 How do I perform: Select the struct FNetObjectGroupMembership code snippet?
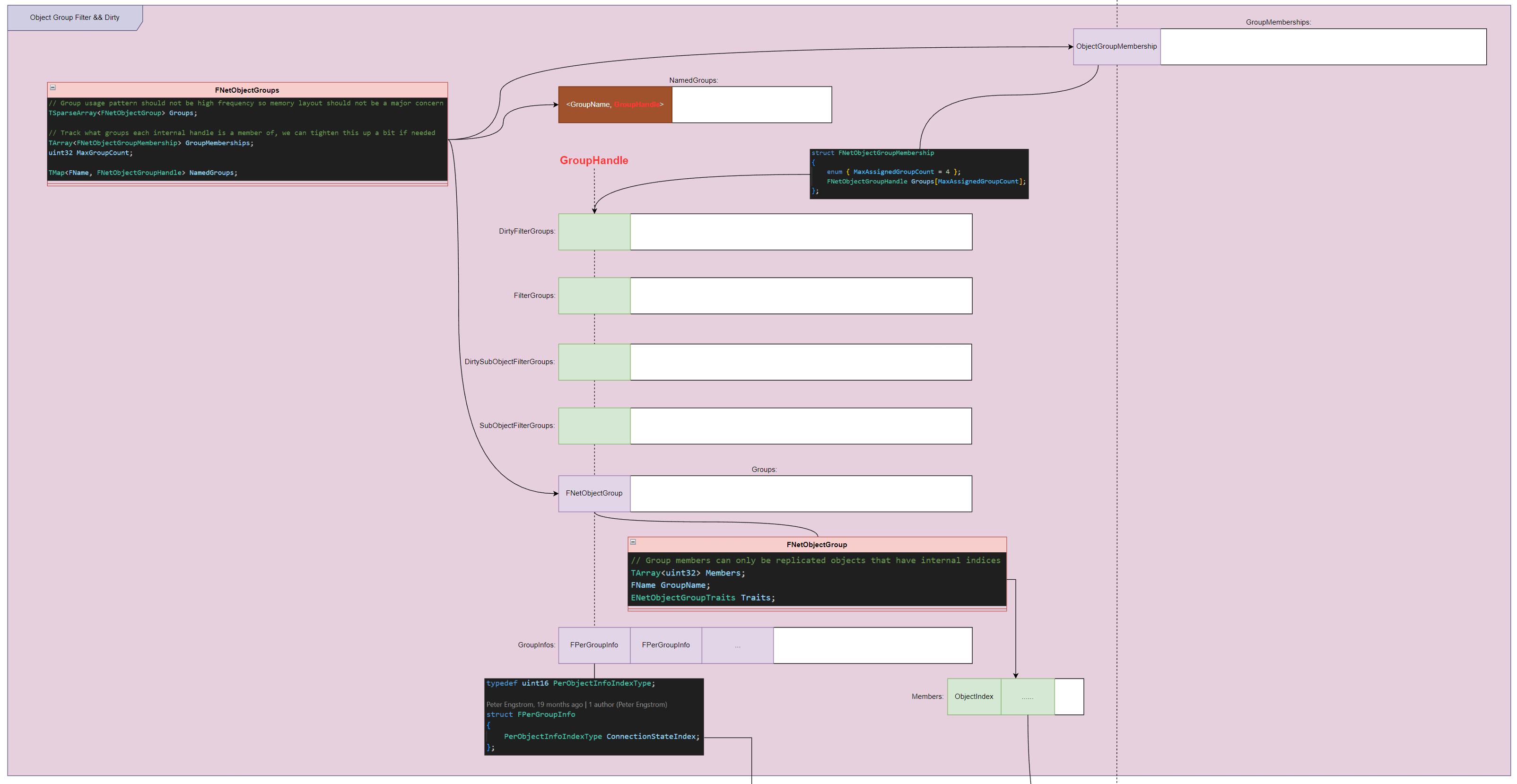[919, 174]
